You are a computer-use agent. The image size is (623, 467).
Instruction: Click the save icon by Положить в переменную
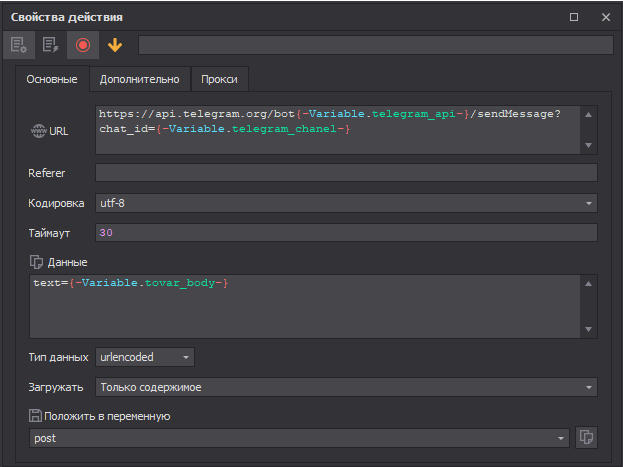(x=36, y=416)
